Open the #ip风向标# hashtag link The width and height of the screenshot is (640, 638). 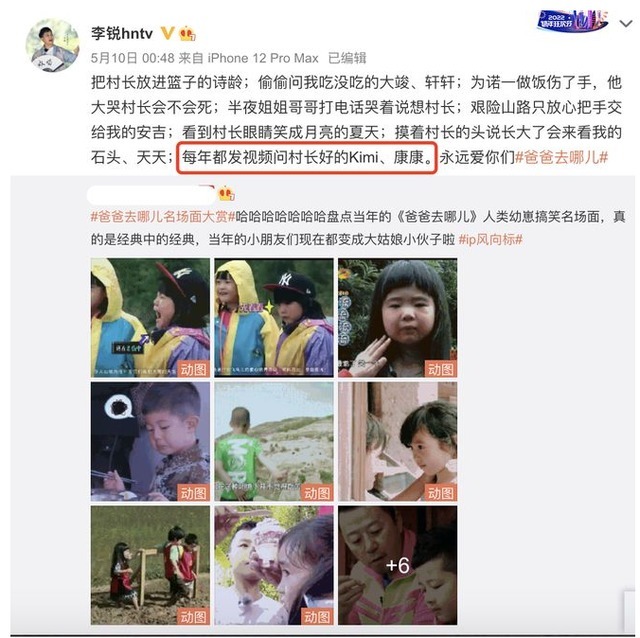[x=491, y=239]
